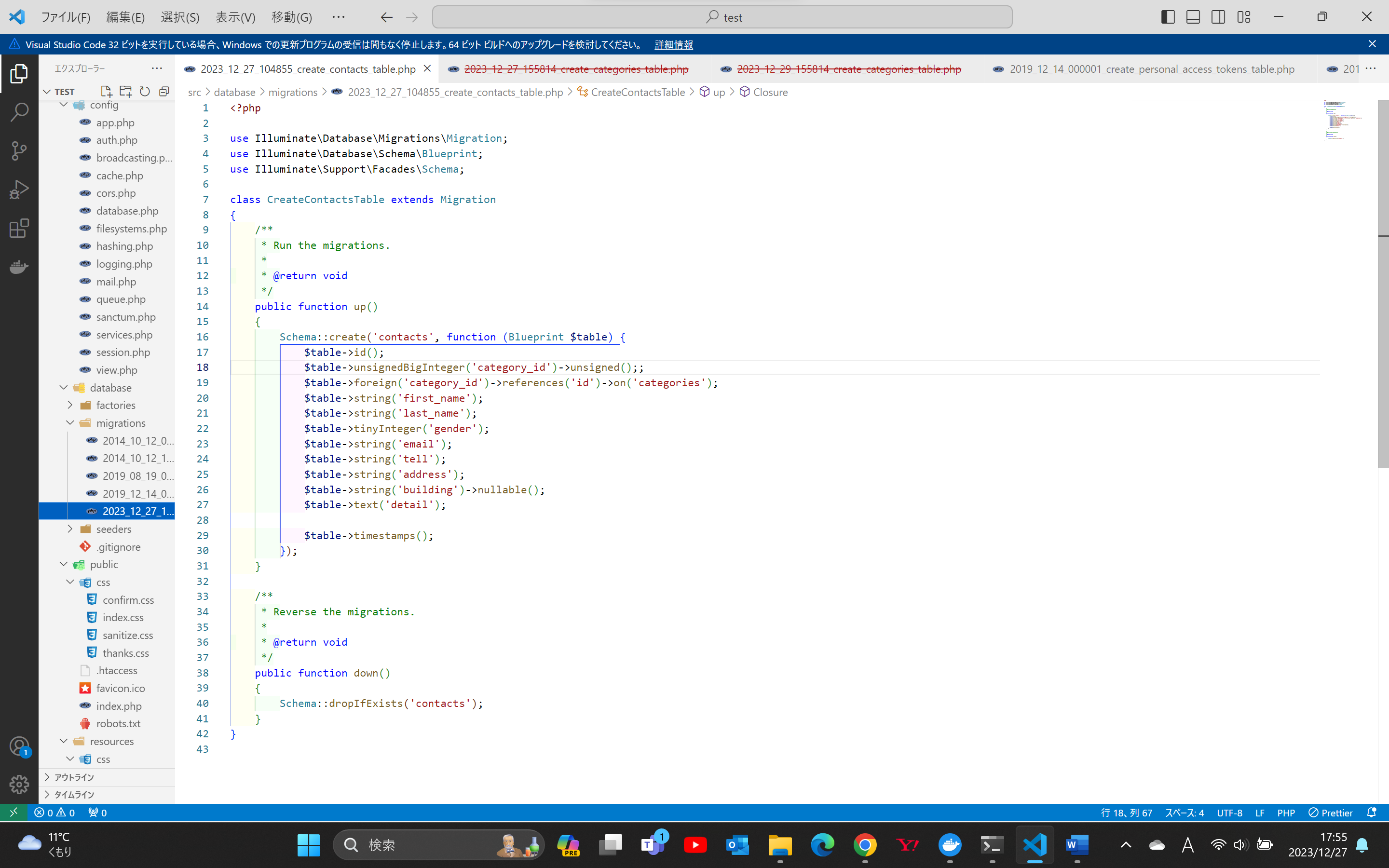This screenshot has height=868, width=1389.
Task: Click Prettier status bar button
Action: [x=1331, y=813]
